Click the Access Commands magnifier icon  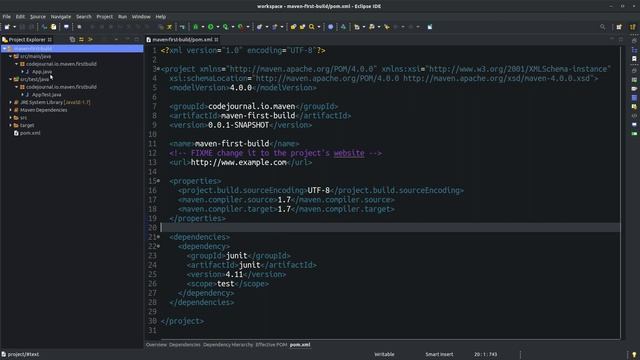click(602, 27)
